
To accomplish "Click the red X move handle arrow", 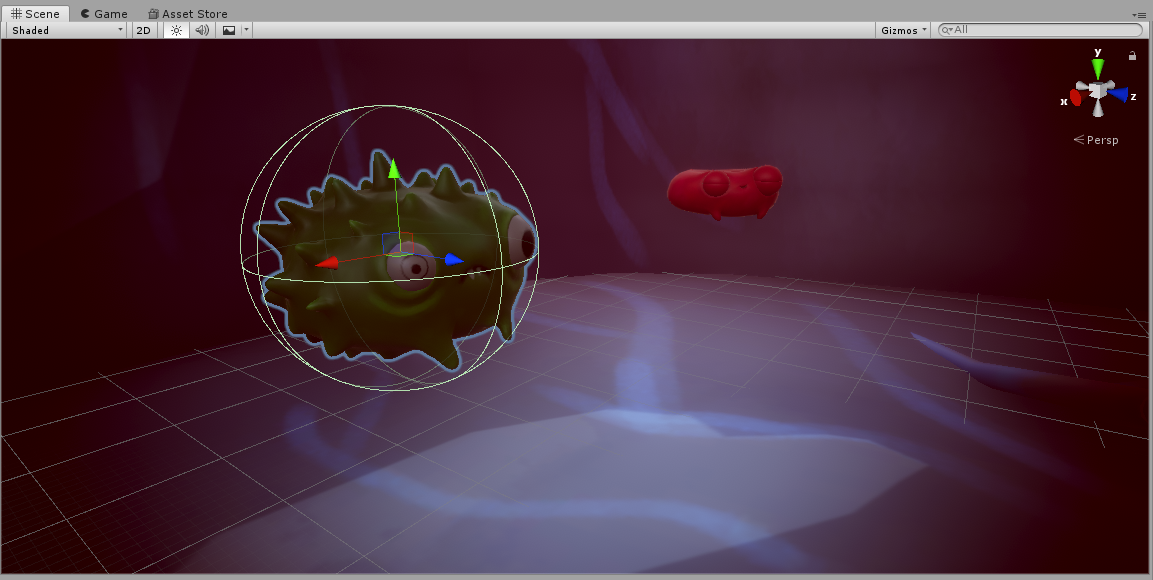I will click(x=327, y=262).
